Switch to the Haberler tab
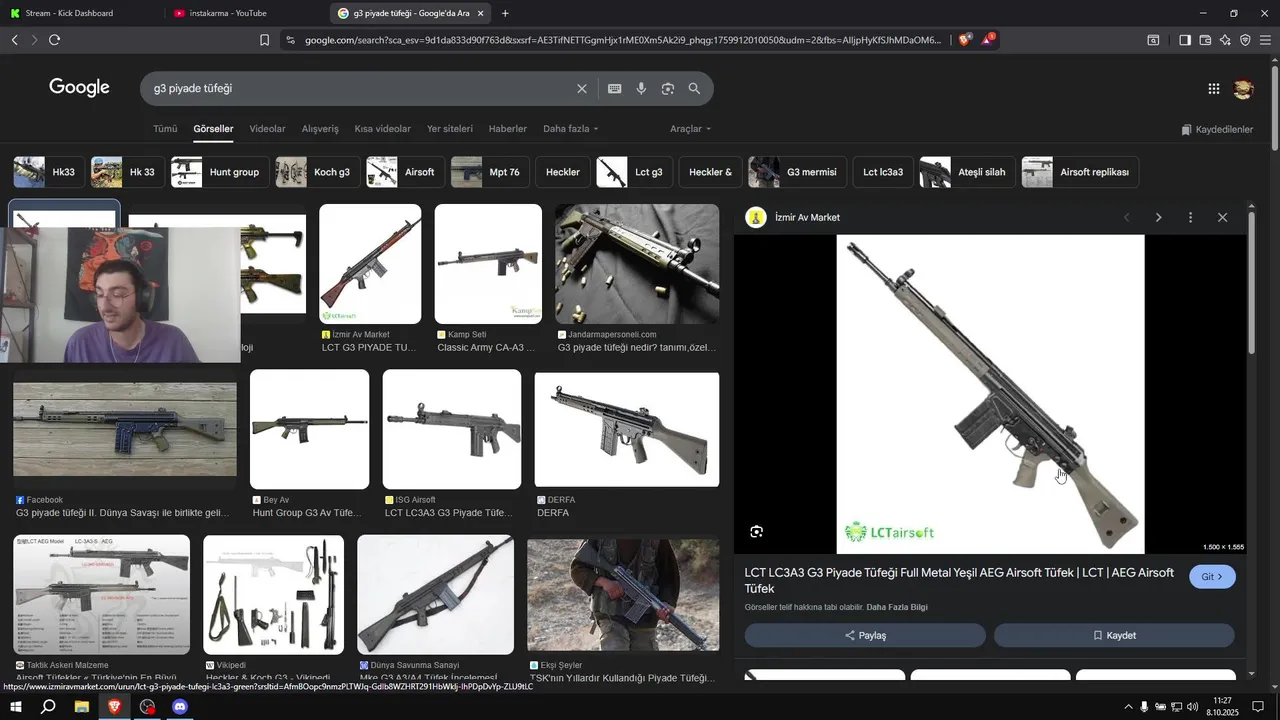1280x720 pixels. (x=508, y=129)
